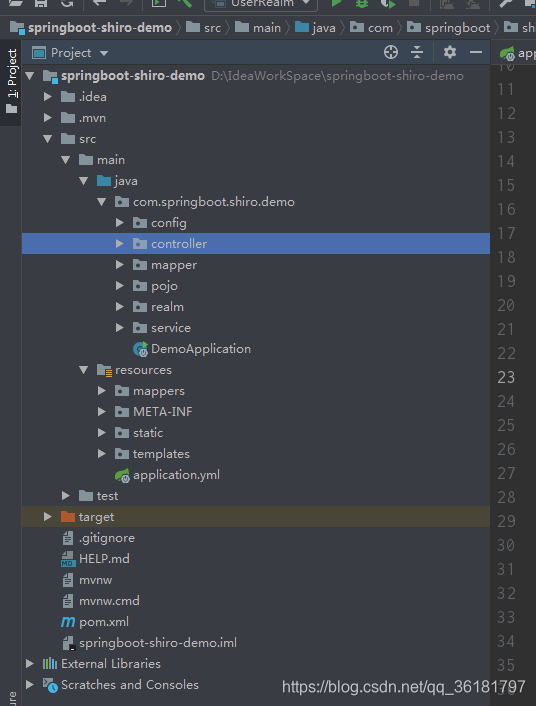This screenshot has height=706, width=536.
Task: Click the project path D:\IdeaWorkSpace\springboot-shiro-demo
Action: click(x=337, y=76)
